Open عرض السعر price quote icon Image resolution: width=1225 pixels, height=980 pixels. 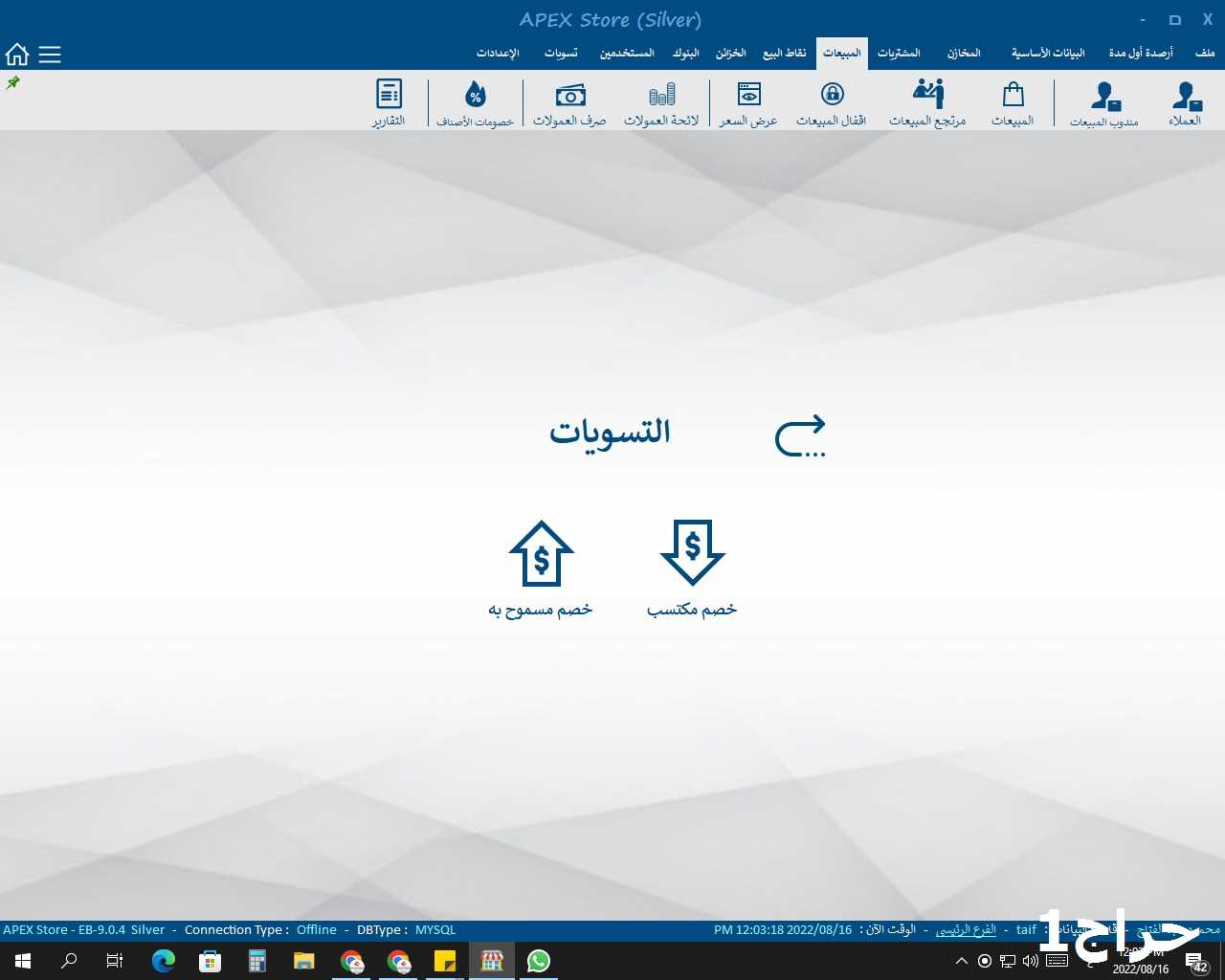click(x=748, y=102)
